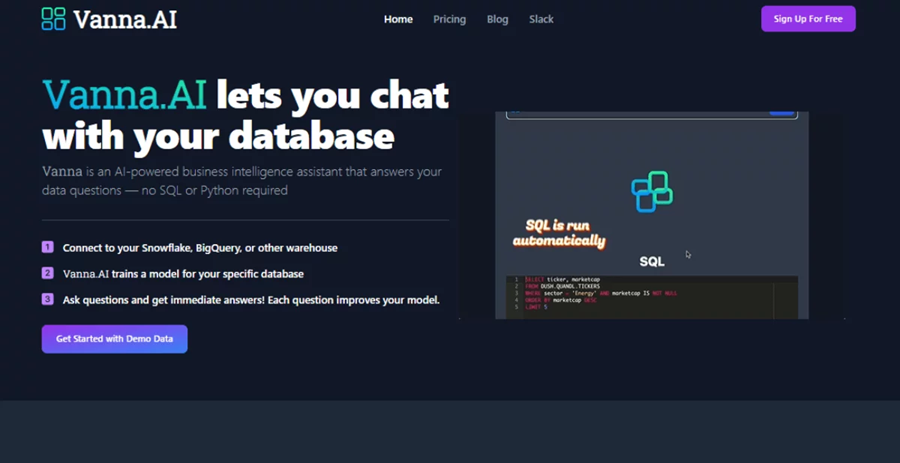Click Get Started with Demo Data button
This screenshot has height=463, width=900.
[x=114, y=339]
